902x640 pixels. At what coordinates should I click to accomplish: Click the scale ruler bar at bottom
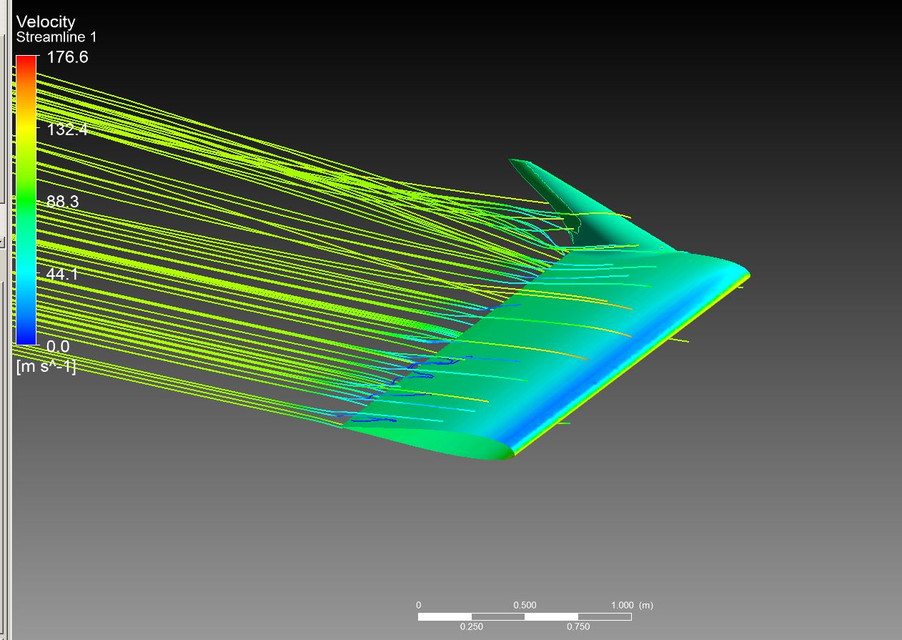[525, 617]
